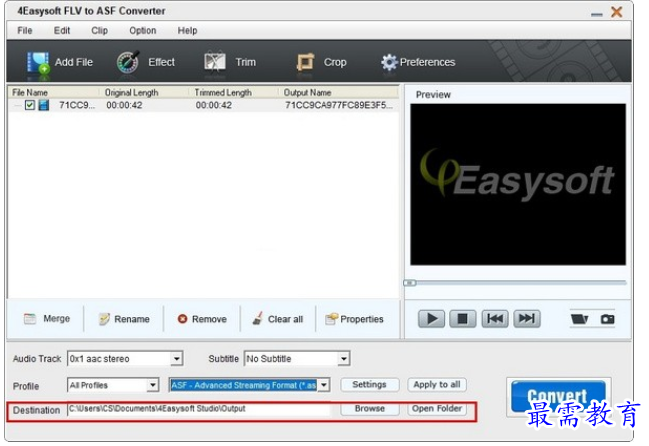This screenshot has height=446, width=649.
Task: Stop the preview playback
Action: click(x=463, y=319)
